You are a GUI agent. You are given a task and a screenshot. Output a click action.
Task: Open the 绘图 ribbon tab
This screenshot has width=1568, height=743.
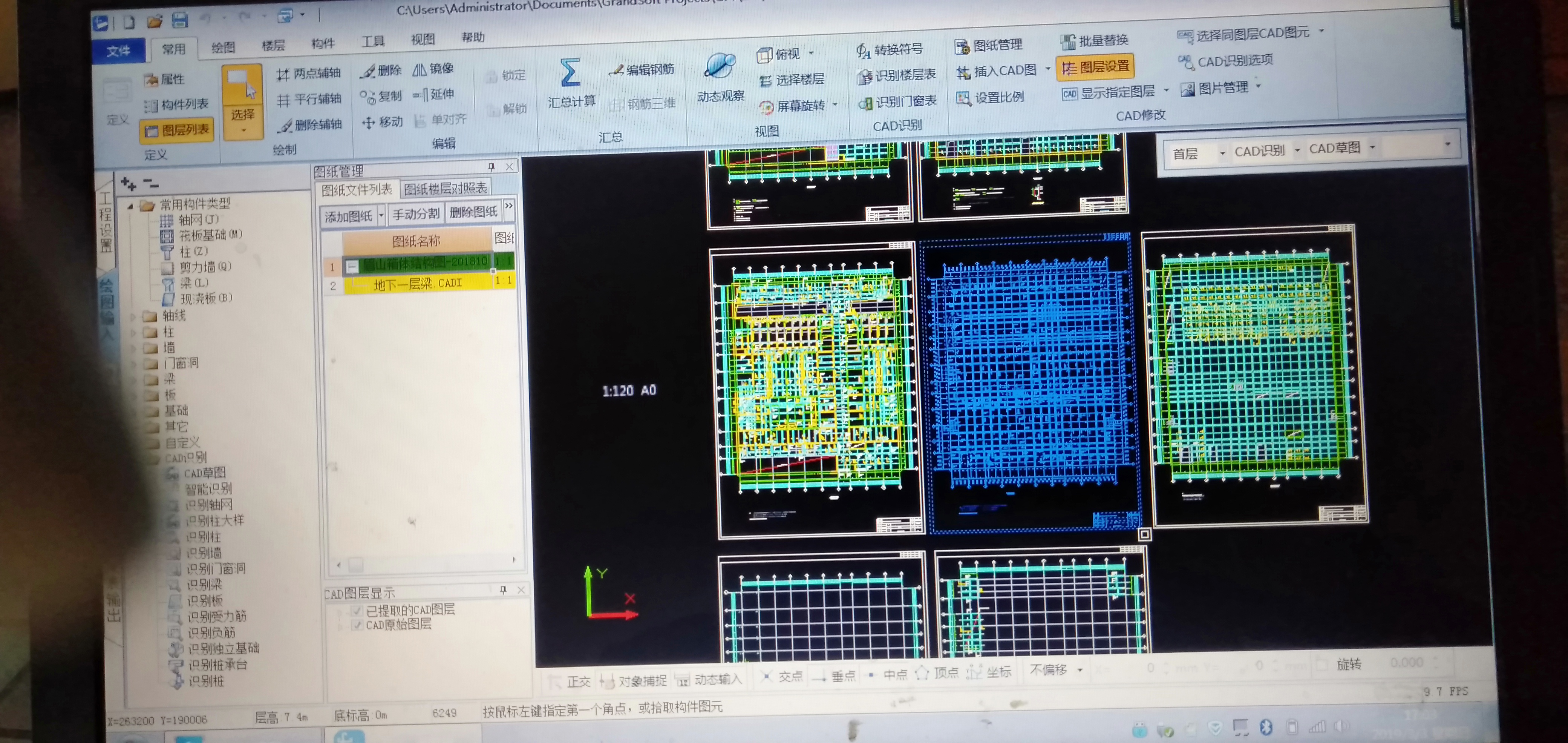tap(223, 47)
